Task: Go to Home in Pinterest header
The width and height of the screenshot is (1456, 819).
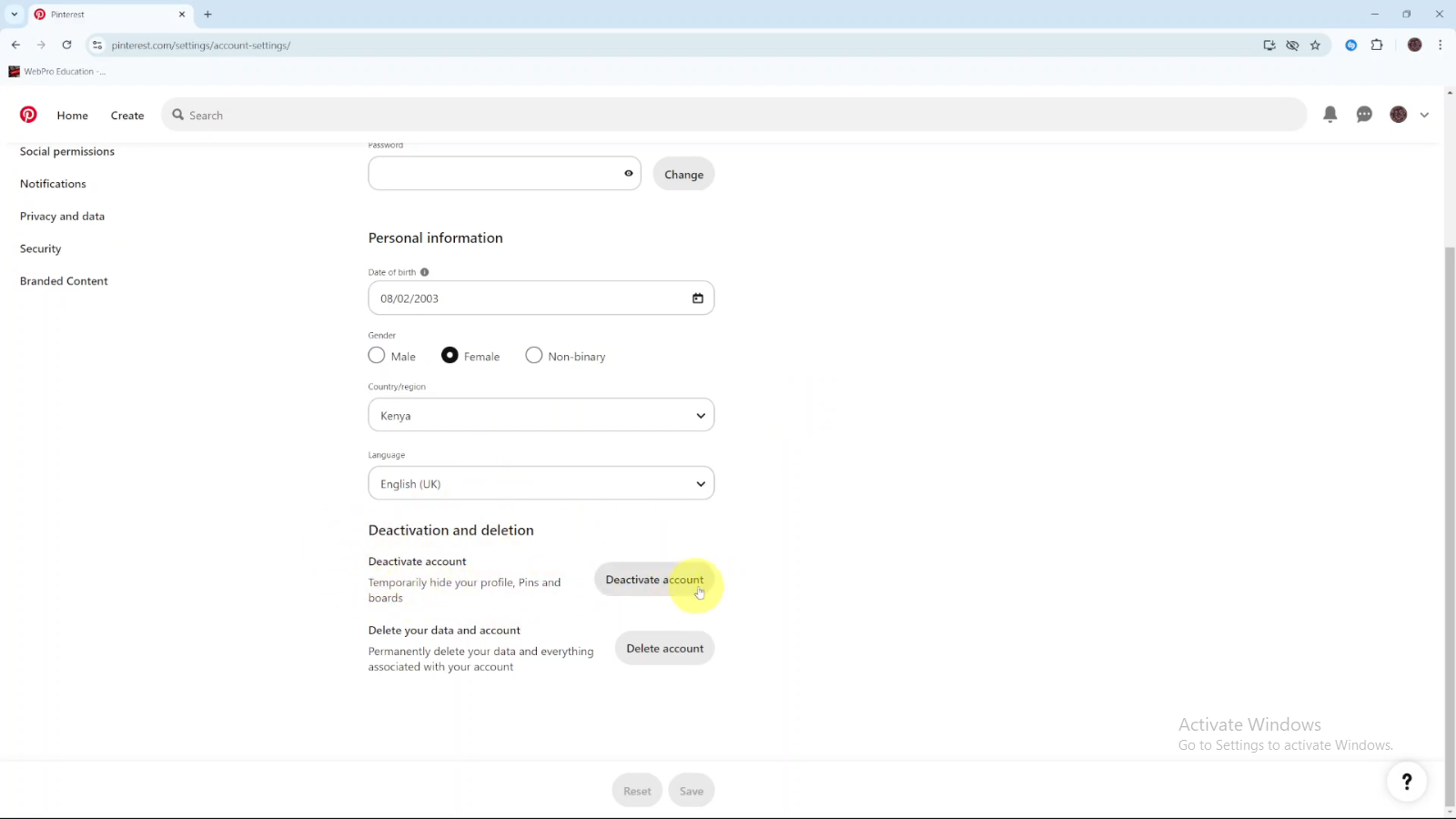Action: click(x=72, y=116)
